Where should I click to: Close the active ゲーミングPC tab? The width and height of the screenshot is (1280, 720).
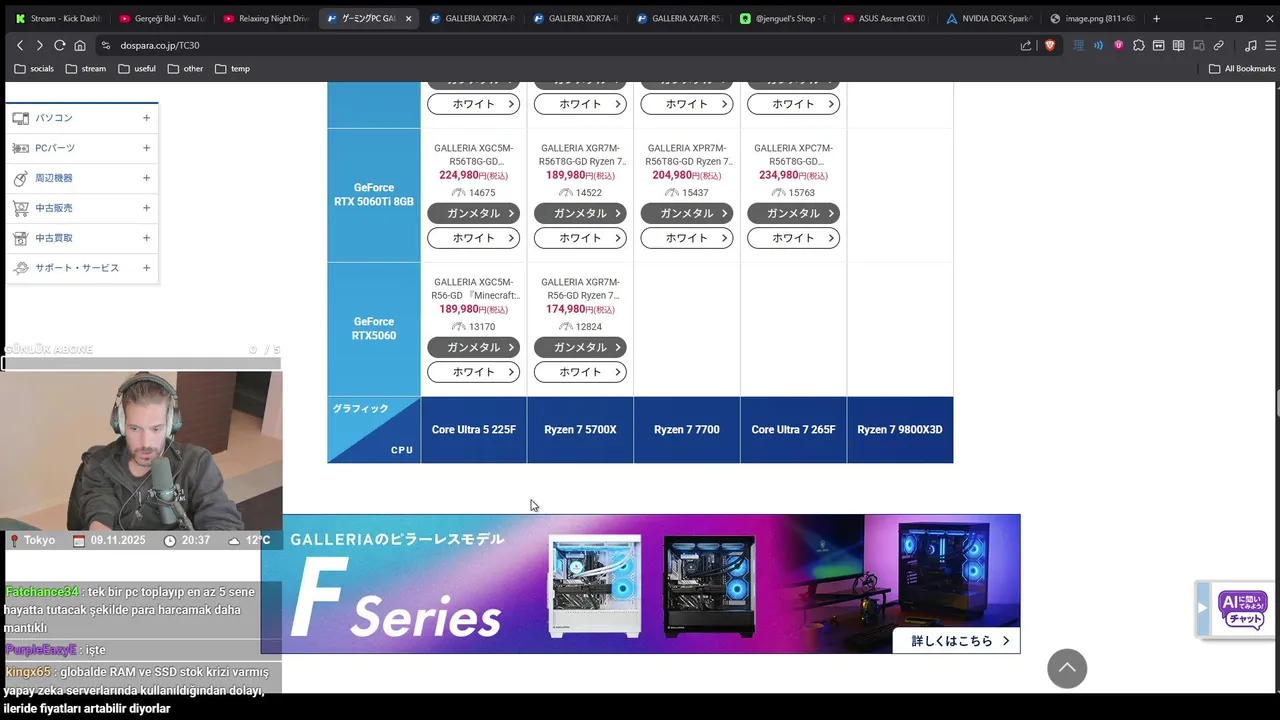click(408, 18)
